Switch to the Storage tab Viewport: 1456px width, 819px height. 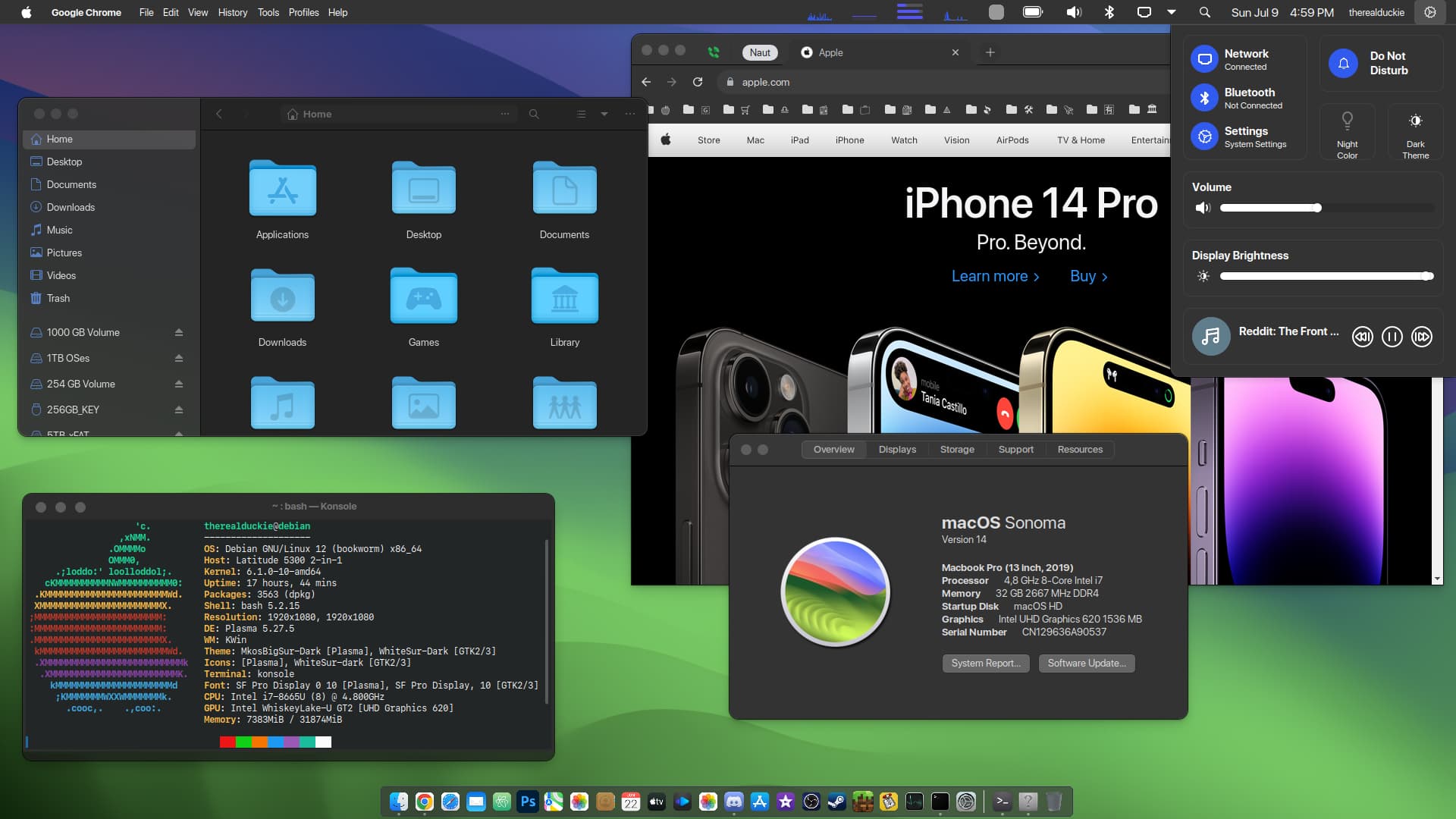tap(957, 450)
